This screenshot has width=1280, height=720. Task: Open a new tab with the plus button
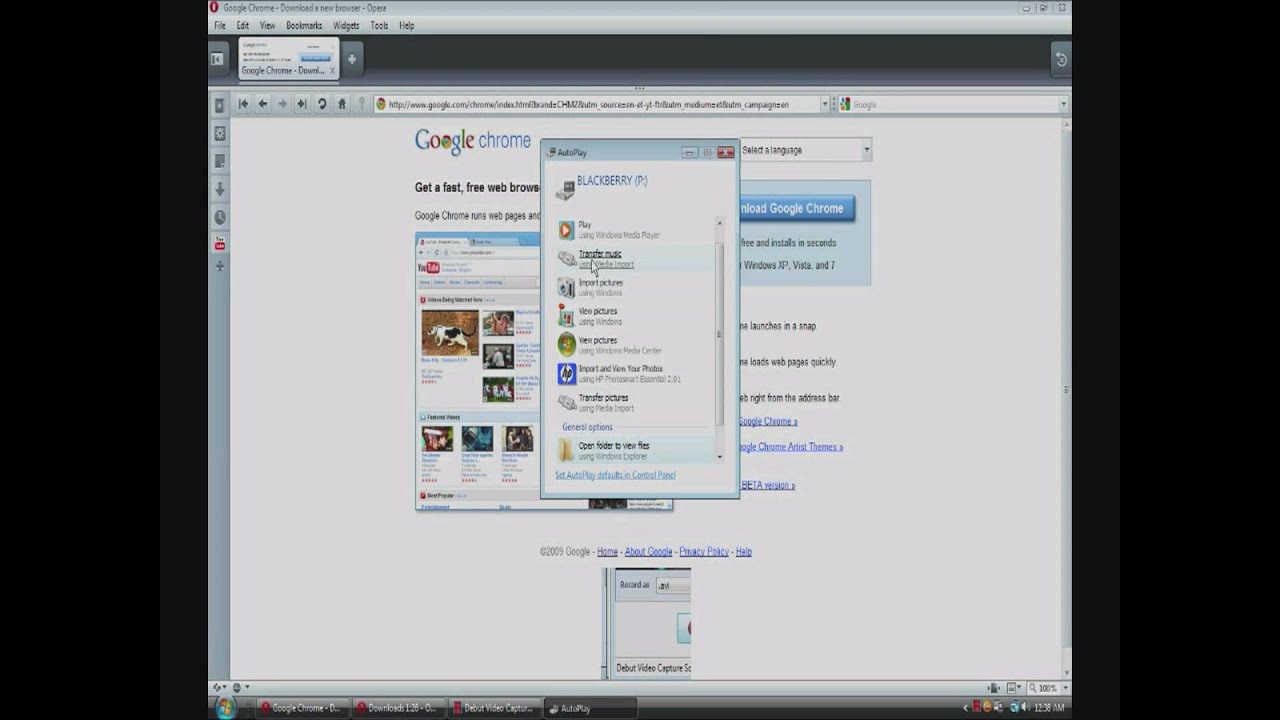(351, 59)
